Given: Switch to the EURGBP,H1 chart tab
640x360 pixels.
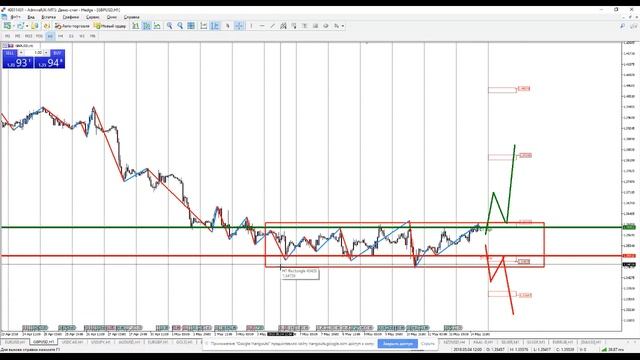Looking at the screenshot, I should click(158, 342).
